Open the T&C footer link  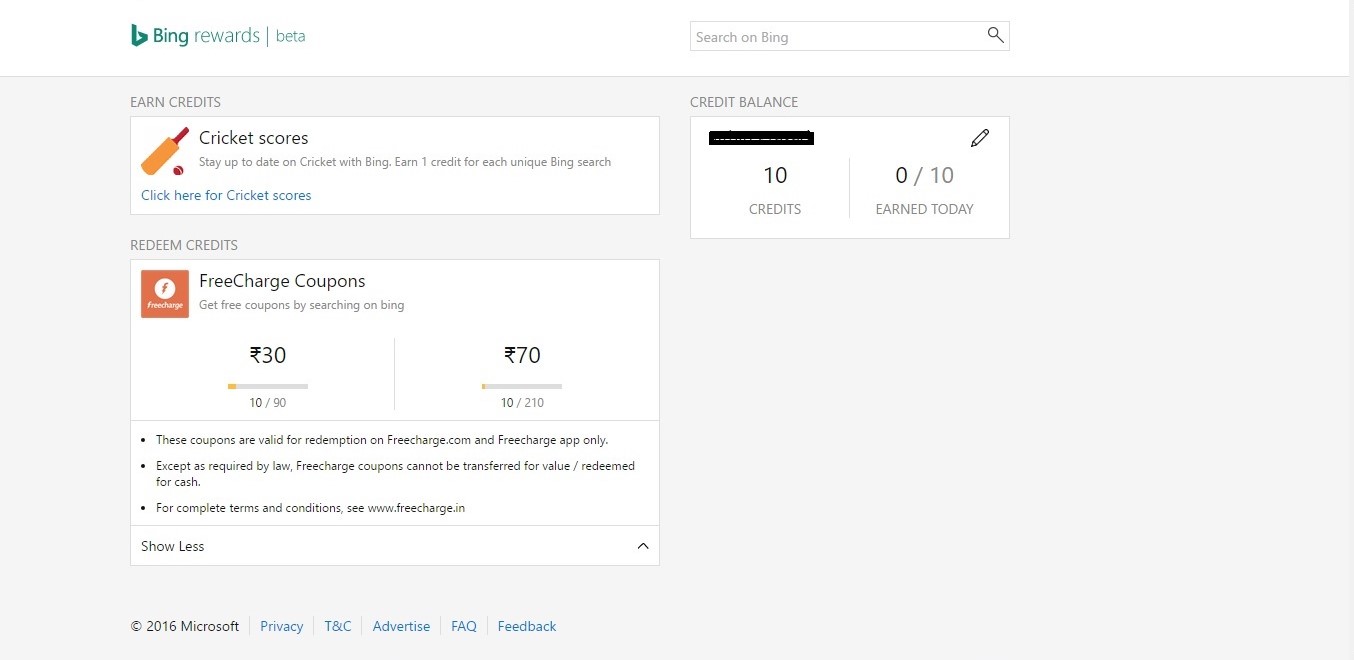point(338,626)
